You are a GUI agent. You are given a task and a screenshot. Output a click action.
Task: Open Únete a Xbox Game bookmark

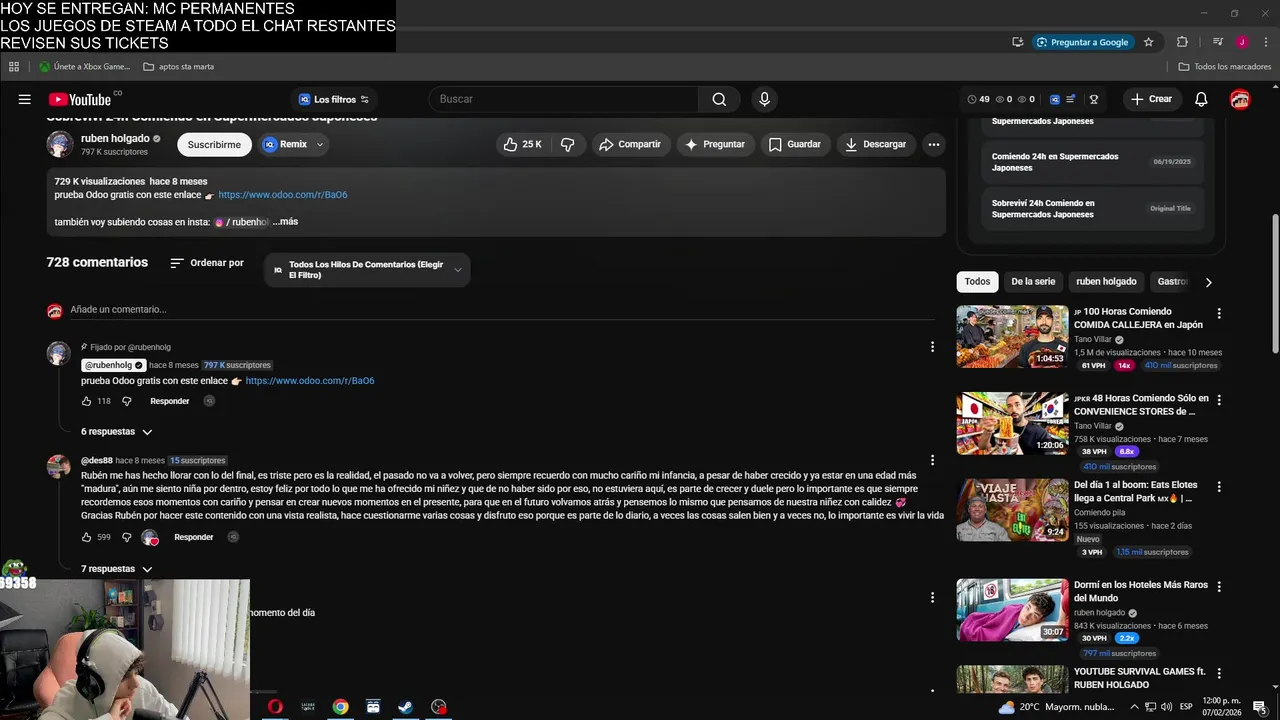(85, 67)
